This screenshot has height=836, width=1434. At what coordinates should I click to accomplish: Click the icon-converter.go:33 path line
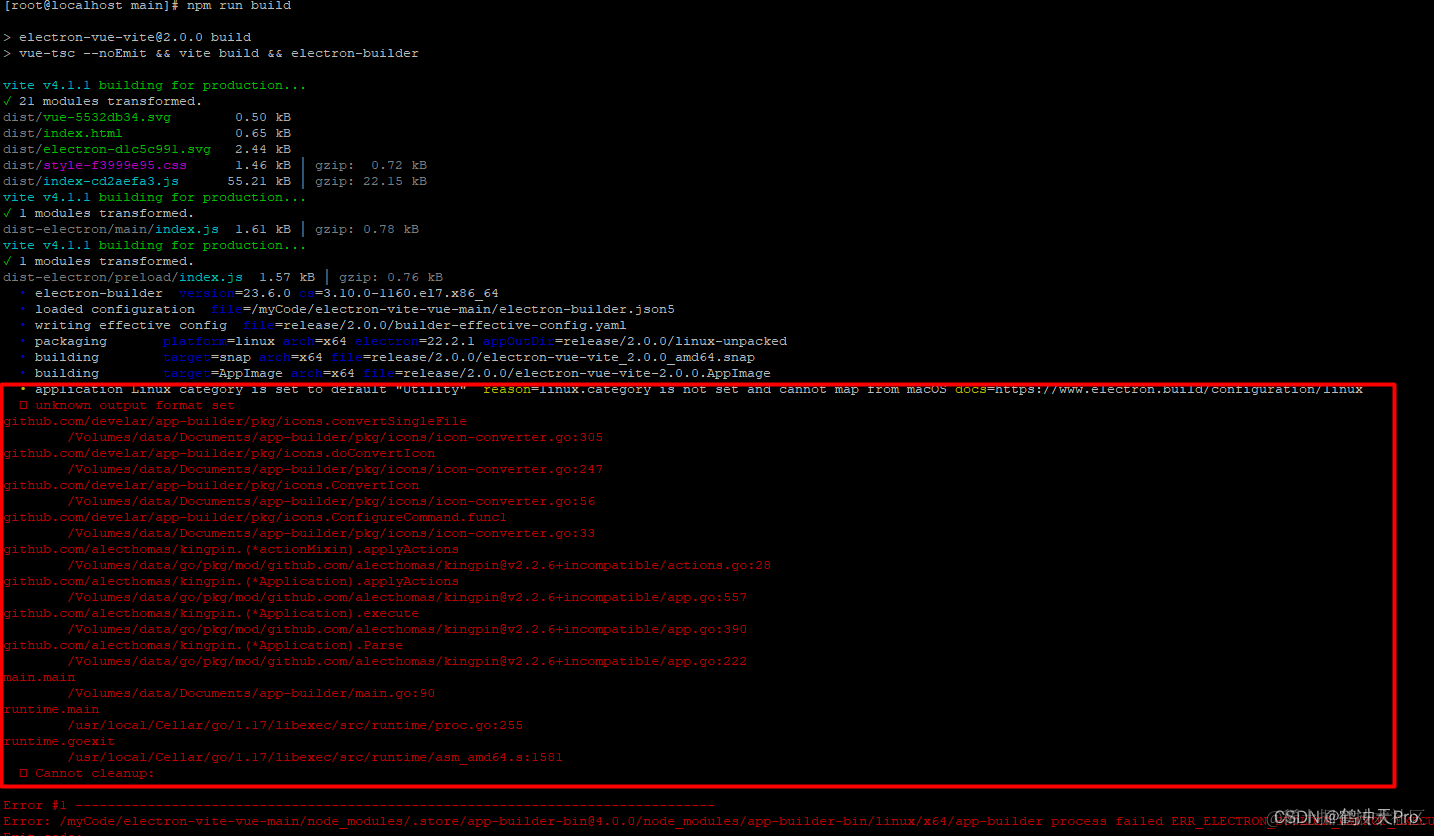331,533
